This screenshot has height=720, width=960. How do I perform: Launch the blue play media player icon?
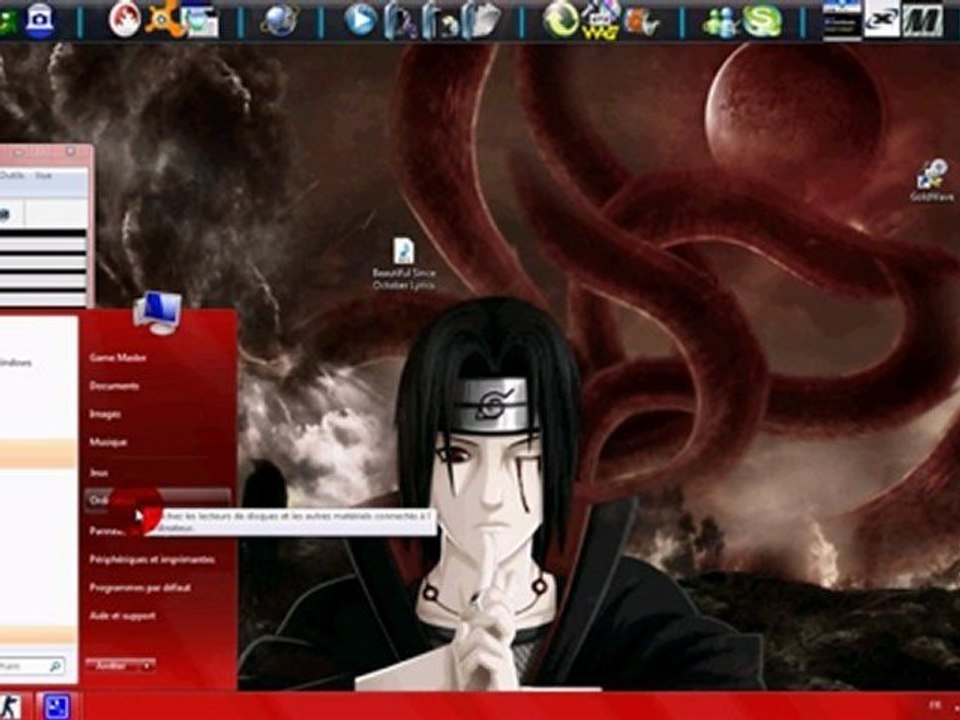point(360,20)
